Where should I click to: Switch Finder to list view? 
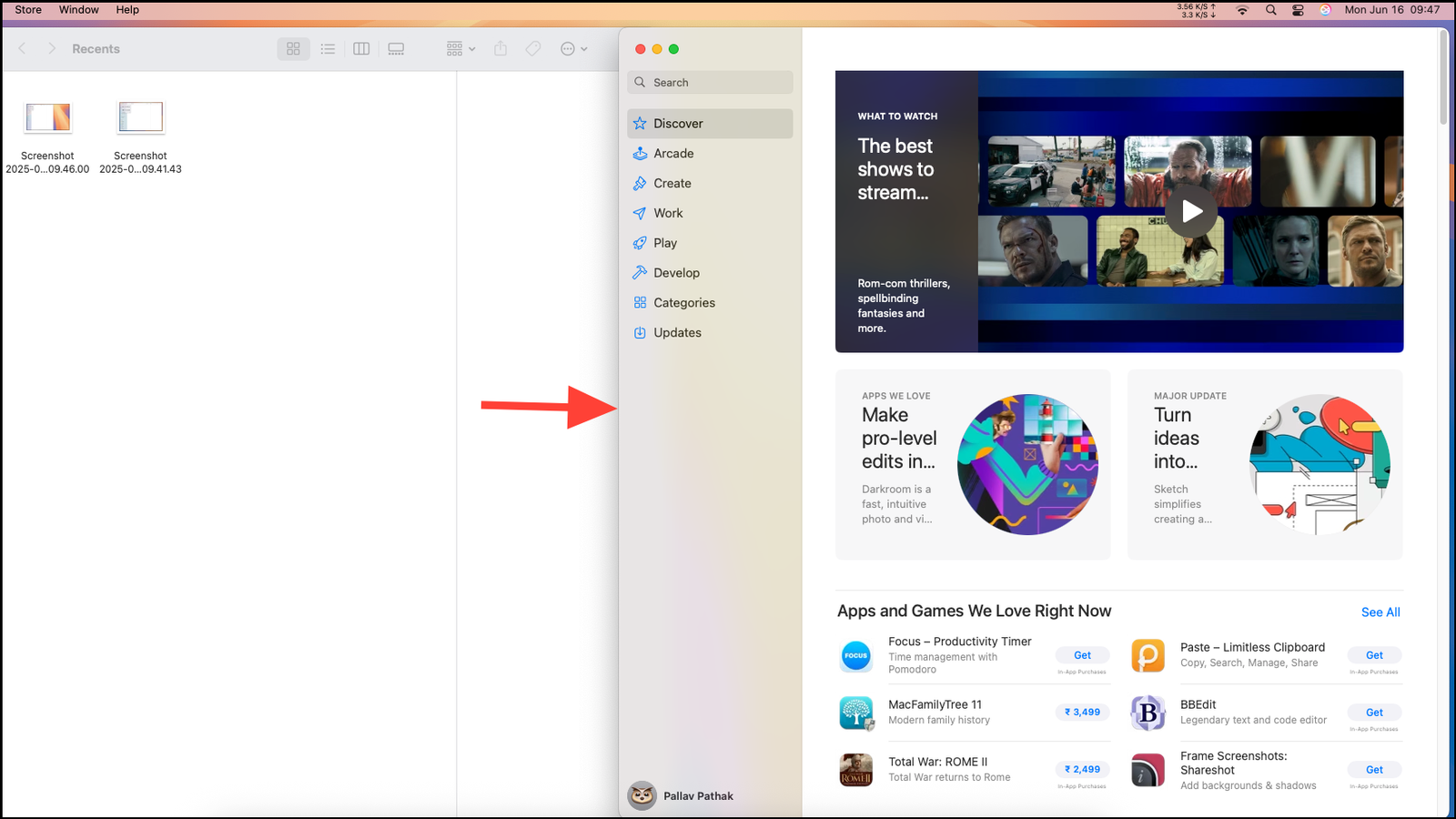328,48
